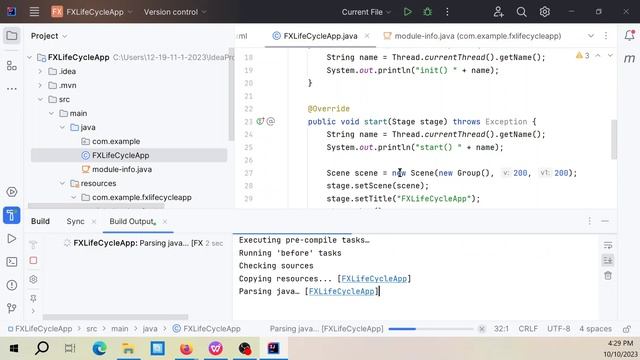Change the 4 spaces indent setting

coord(596,329)
